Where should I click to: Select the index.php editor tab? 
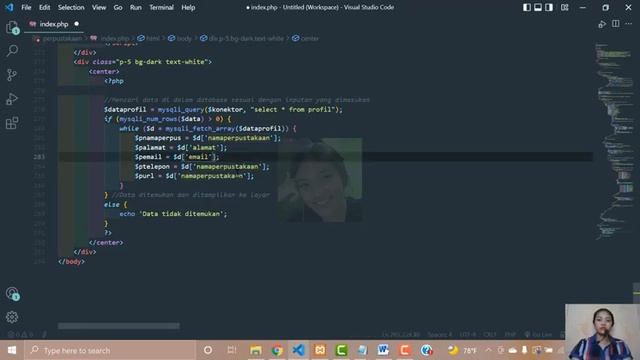[54, 24]
